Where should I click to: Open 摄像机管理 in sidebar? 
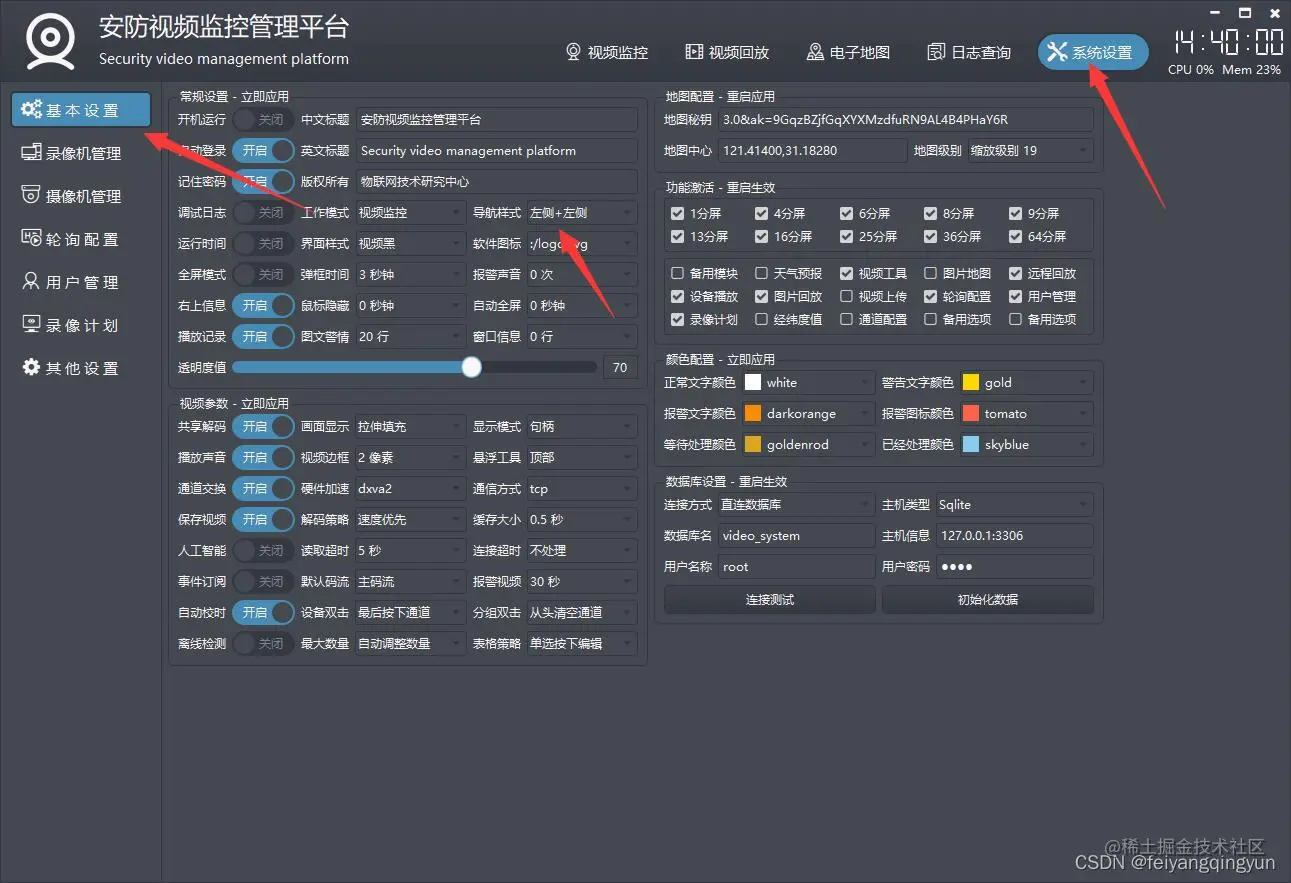pyautogui.click(x=81, y=196)
